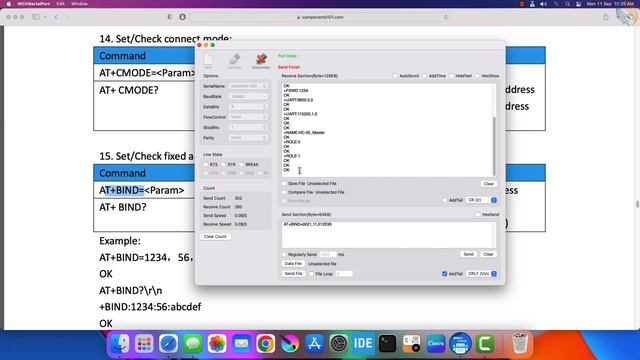Open Camtasia green C icon in Dock
Image resolution: width=640 pixels, height=360 pixels.
(484, 344)
